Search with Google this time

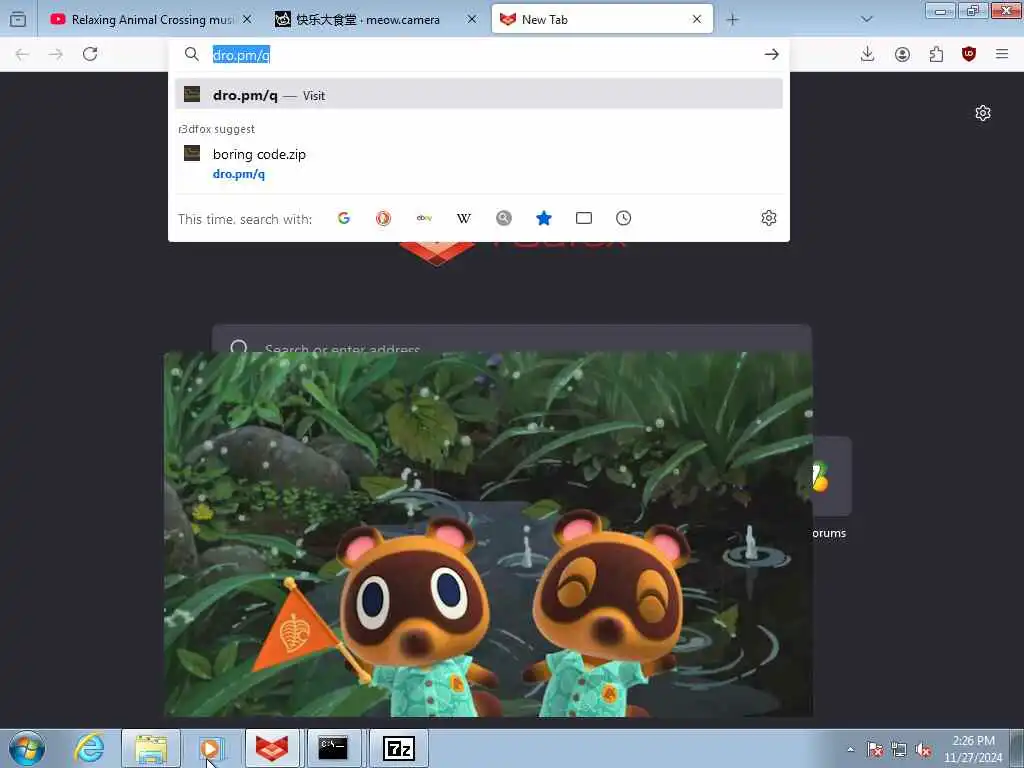(x=344, y=218)
